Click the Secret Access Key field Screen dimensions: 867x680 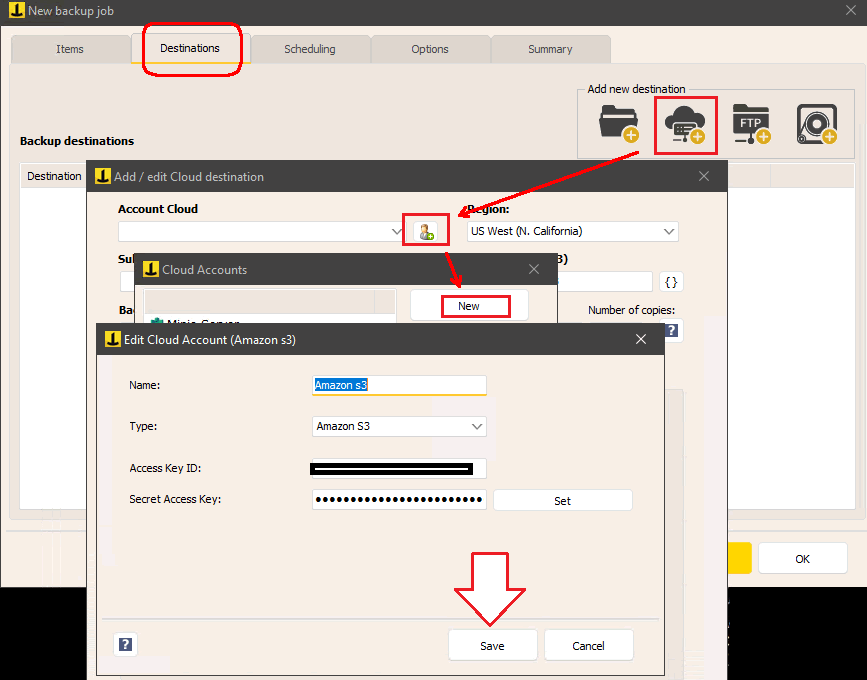point(399,499)
